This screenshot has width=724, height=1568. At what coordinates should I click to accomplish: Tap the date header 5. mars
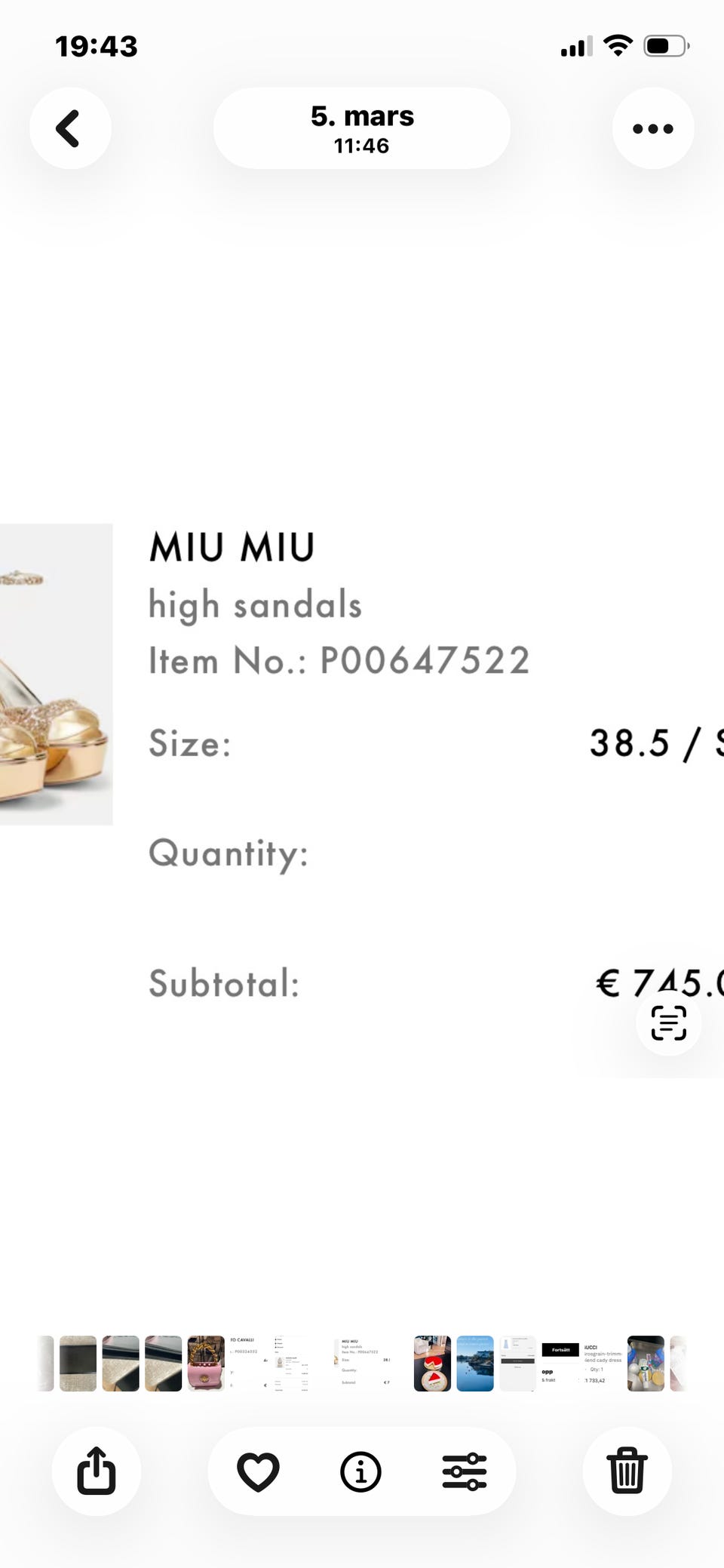[362, 128]
